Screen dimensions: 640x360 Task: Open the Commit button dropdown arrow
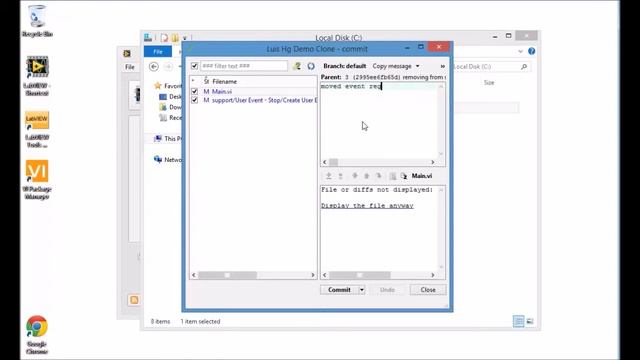pyautogui.click(x=362, y=289)
